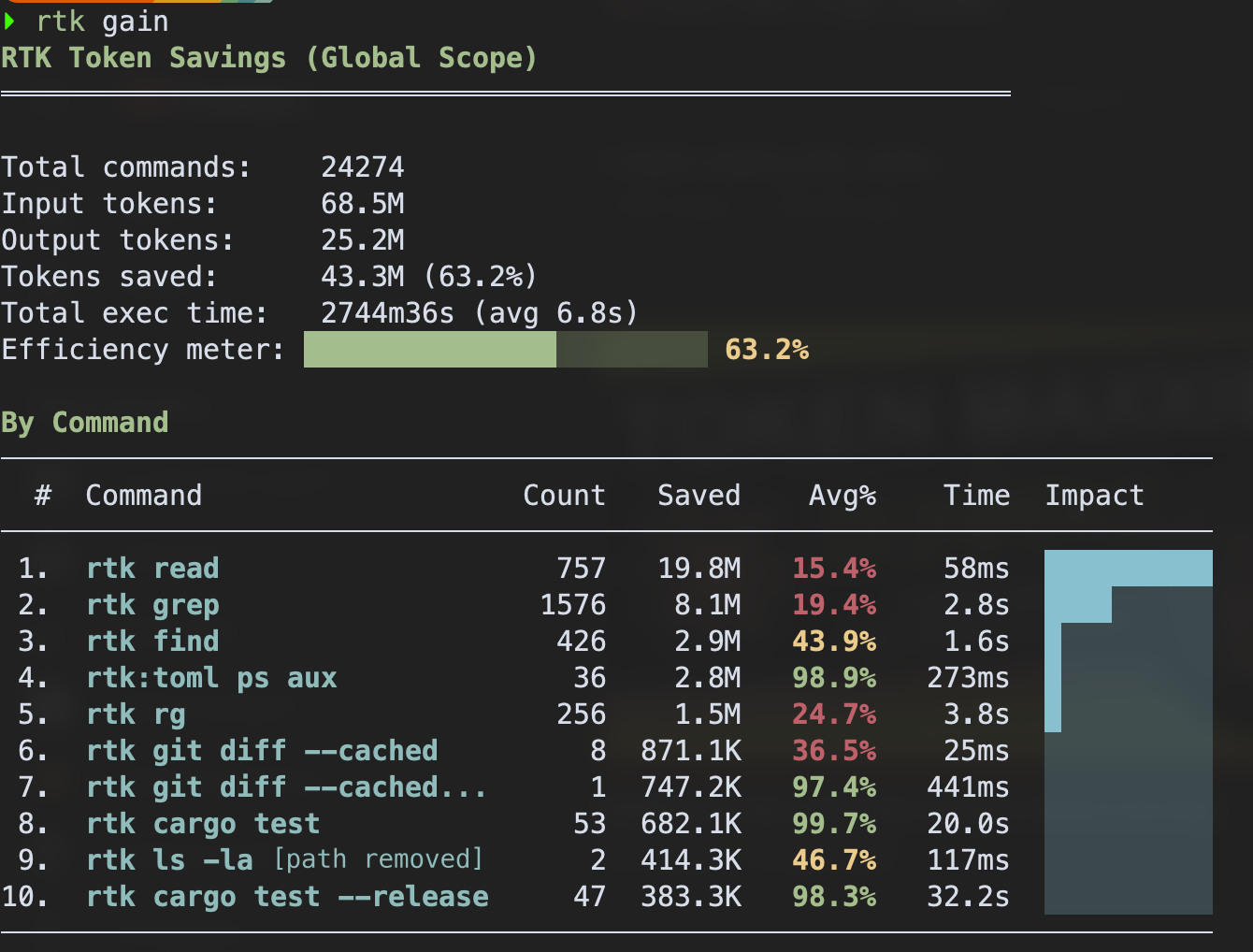Screen dimensions: 1253x952
Task: Click the time 58ms for rtk read
Action: (x=977, y=569)
